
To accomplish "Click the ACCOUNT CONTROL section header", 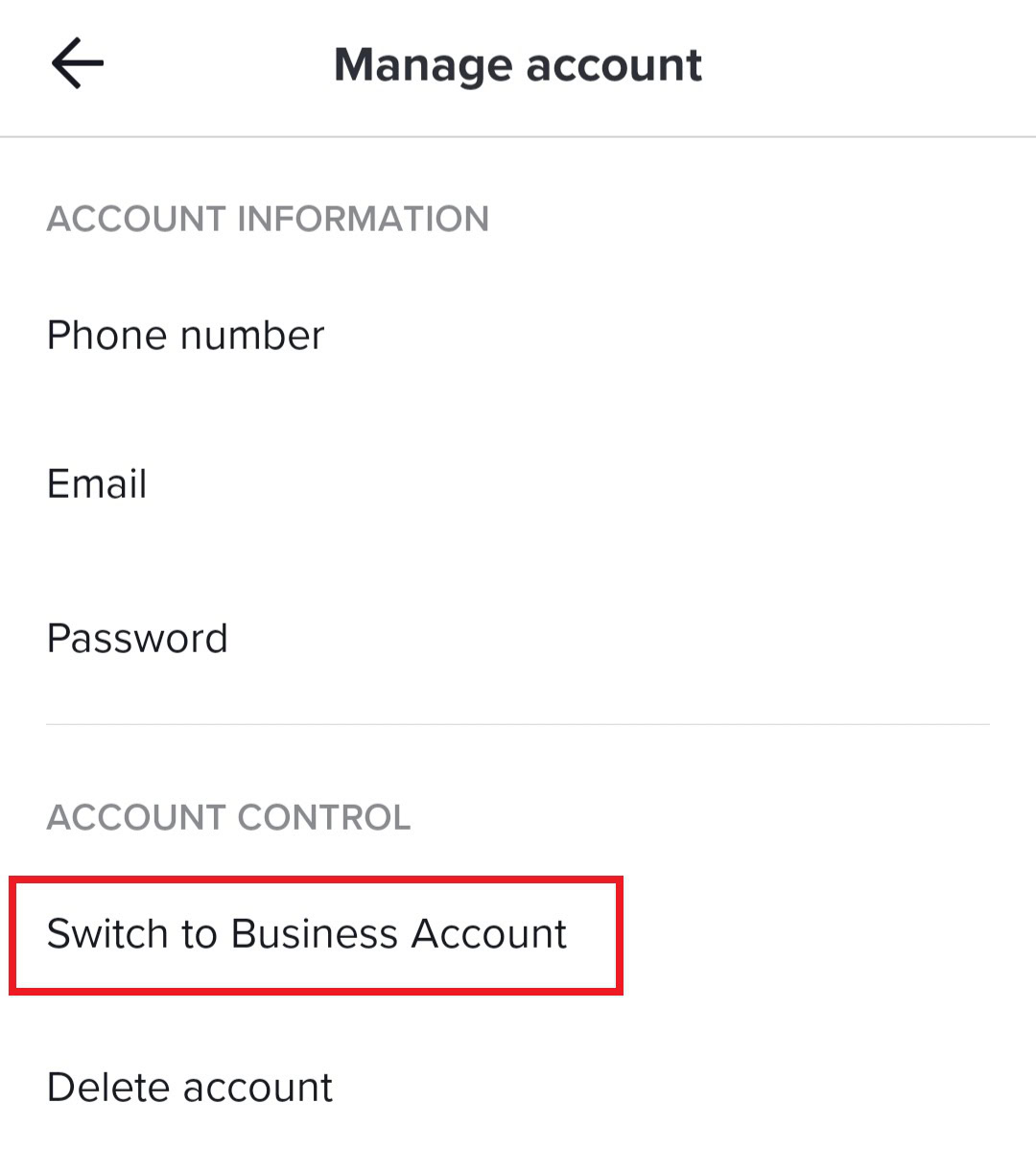I will (x=228, y=817).
